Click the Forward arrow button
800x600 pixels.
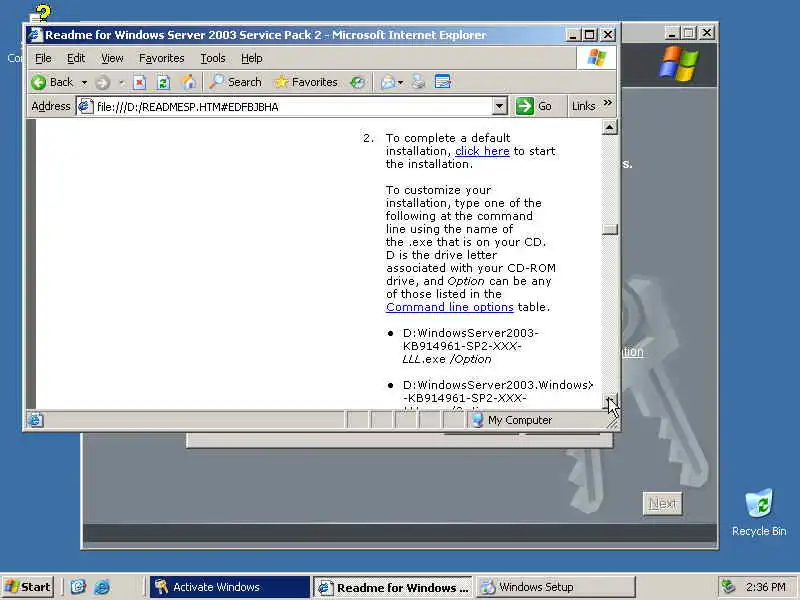coord(103,82)
